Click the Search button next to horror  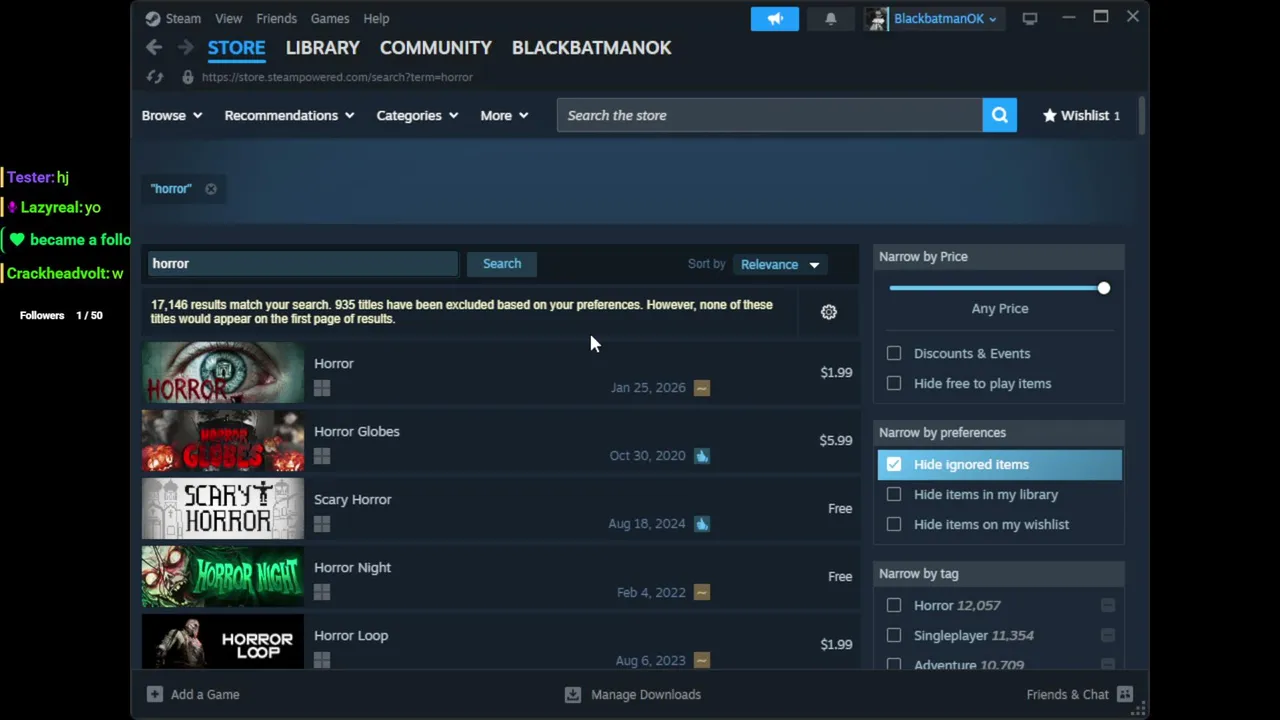(502, 263)
